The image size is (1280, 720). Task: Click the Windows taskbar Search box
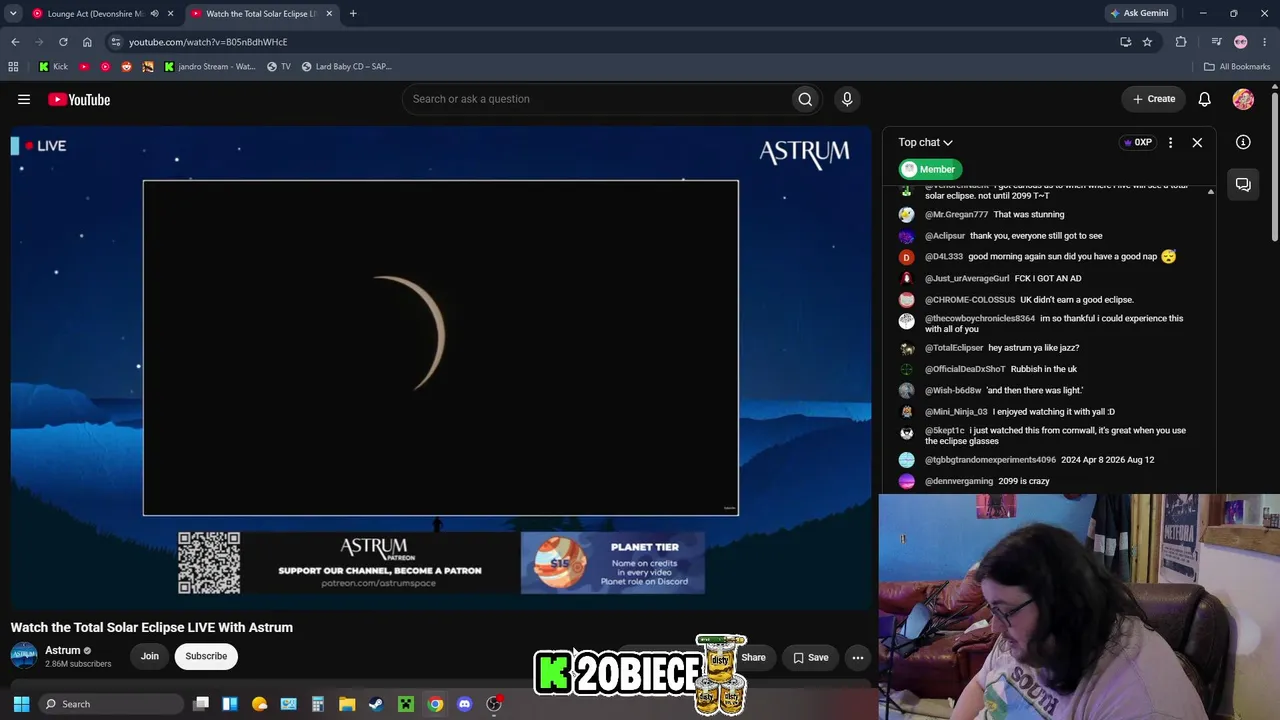coord(110,704)
